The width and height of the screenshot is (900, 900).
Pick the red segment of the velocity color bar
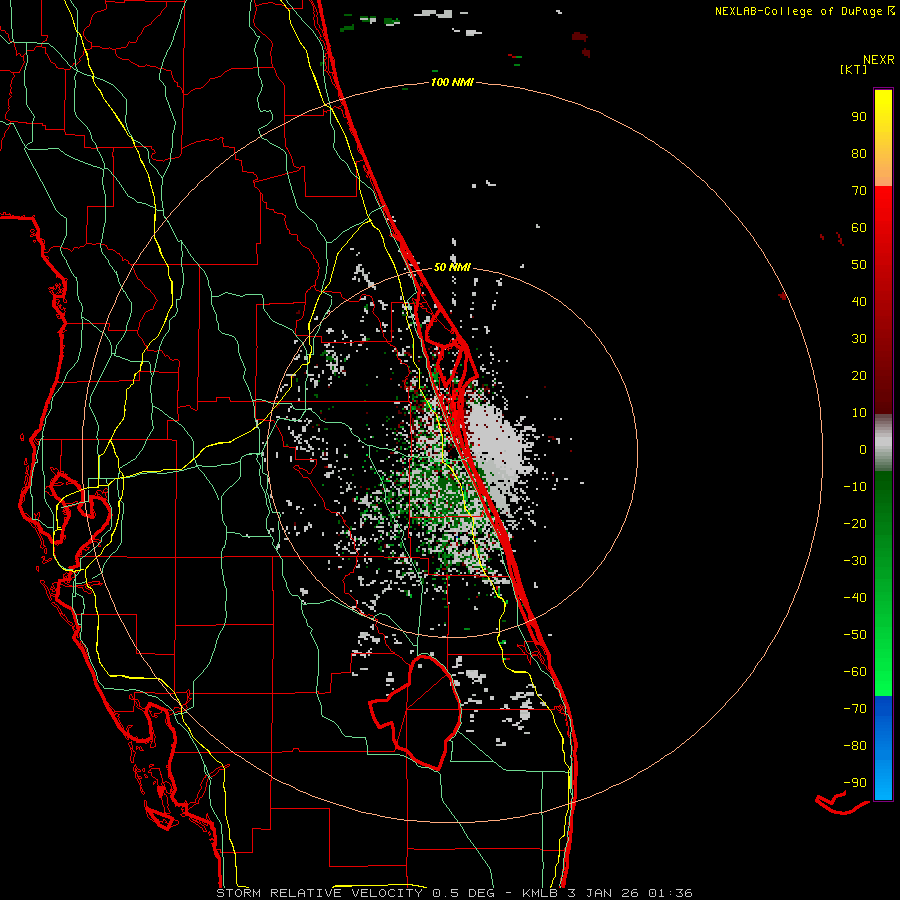(883, 300)
